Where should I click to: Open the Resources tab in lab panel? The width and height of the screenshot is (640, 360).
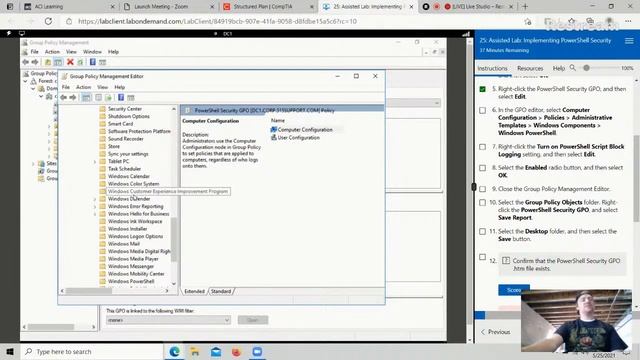tap(530, 68)
